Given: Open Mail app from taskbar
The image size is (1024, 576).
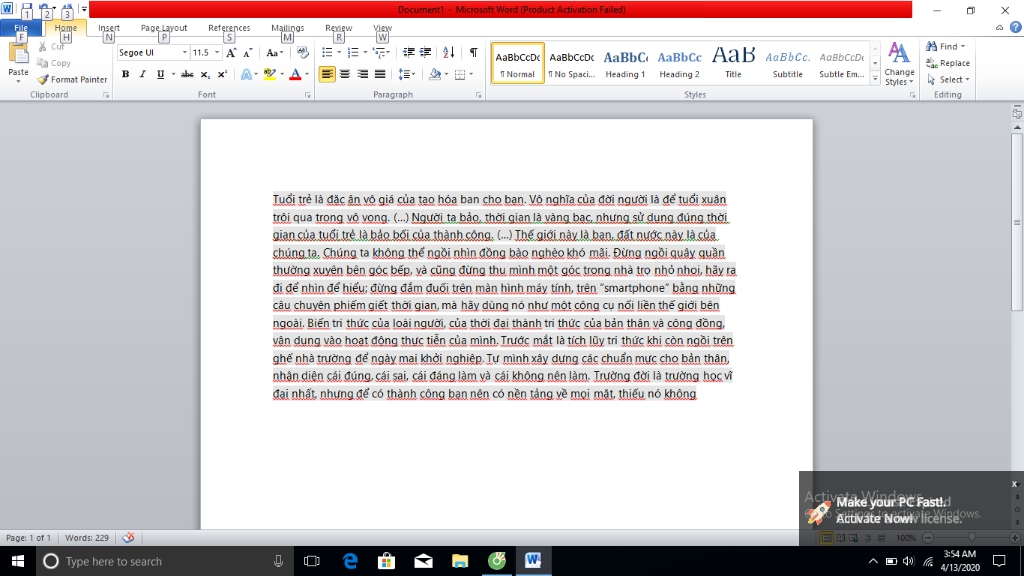Looking at the screenshot, I should (x=423, y=561).
